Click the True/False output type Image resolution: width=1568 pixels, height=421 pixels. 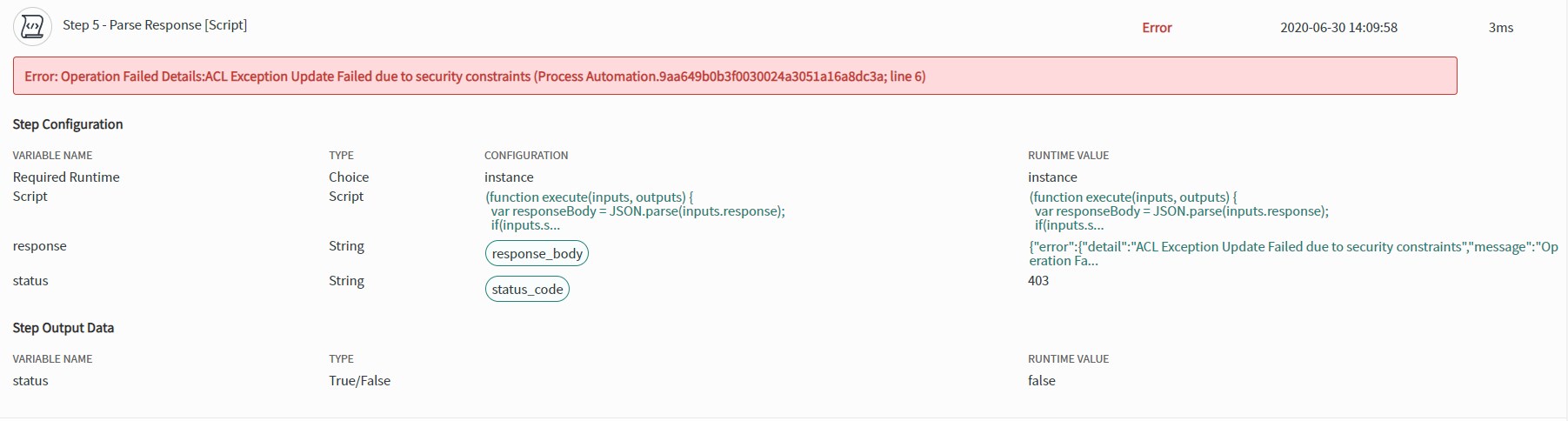coord(359,381)
